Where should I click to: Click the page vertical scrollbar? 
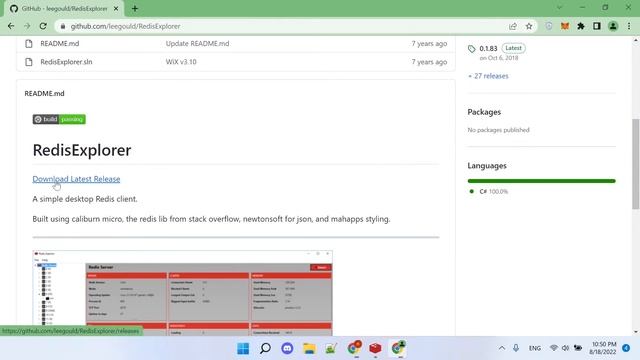pyautogui.click(x=636, y=164)
